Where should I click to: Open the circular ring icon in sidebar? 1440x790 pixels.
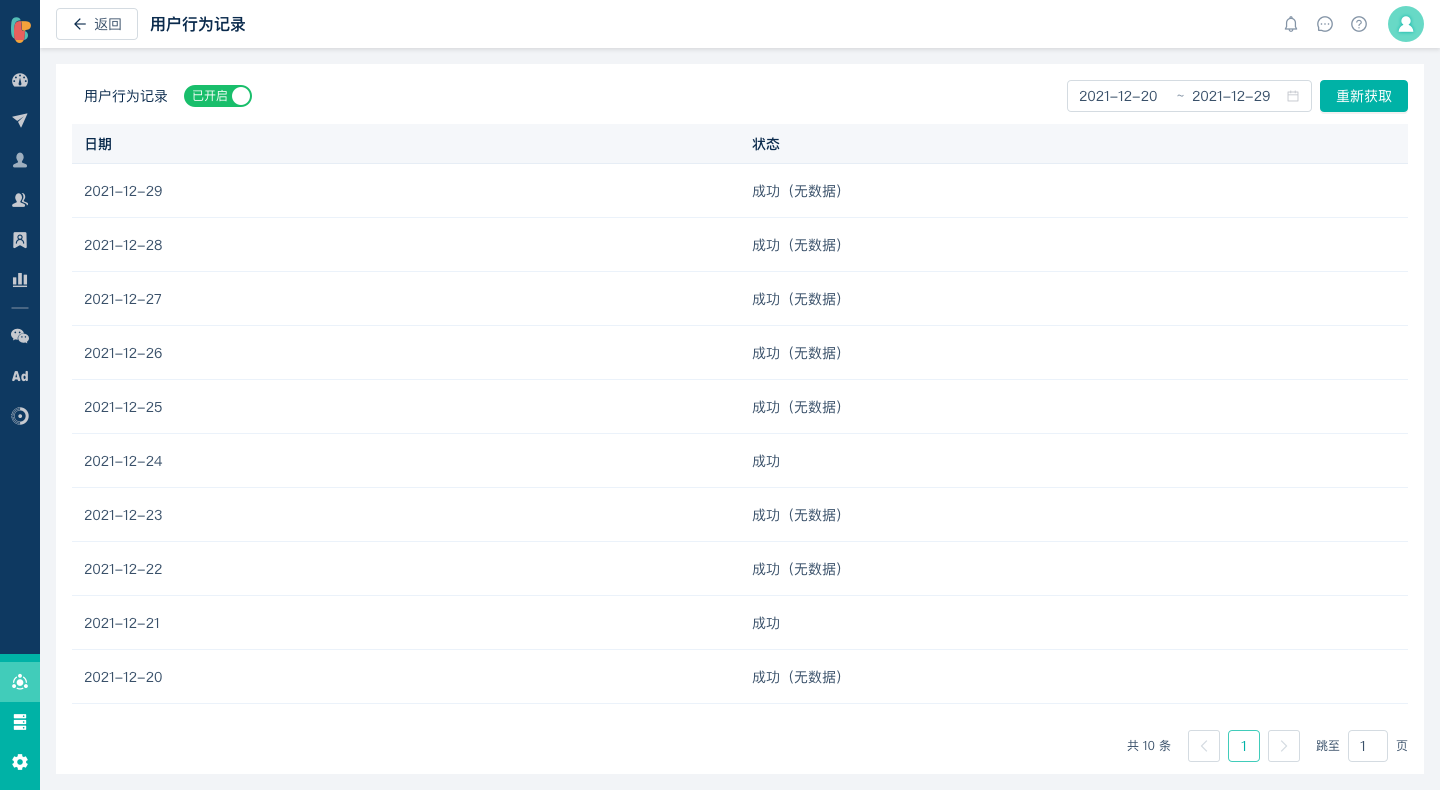tap(20, 416)
